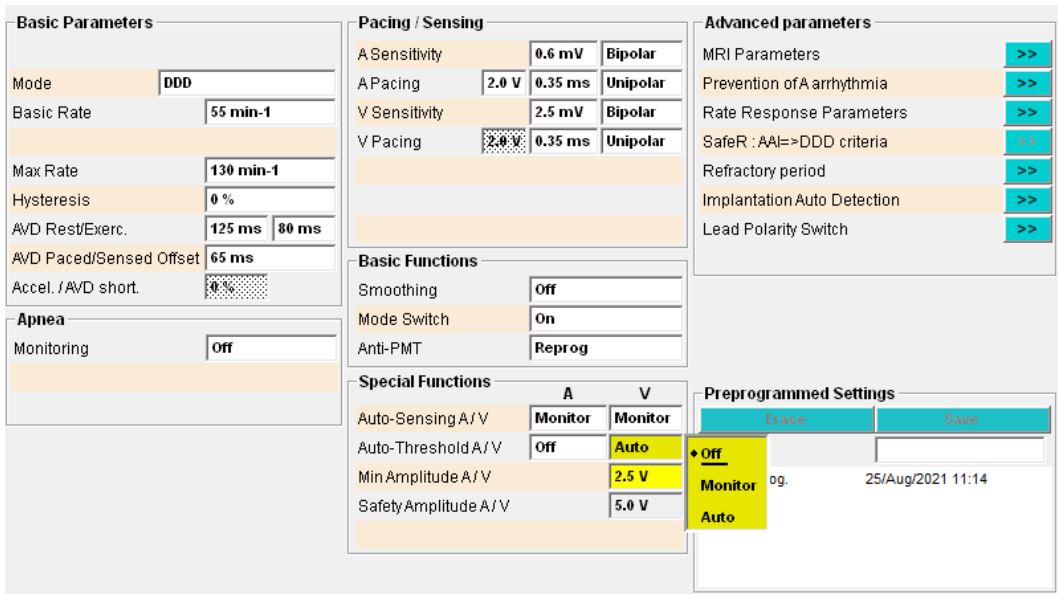The image size is (1058, 594).
Task: Choose Auto option in yellow popup list
Action: tap(720, 518)
